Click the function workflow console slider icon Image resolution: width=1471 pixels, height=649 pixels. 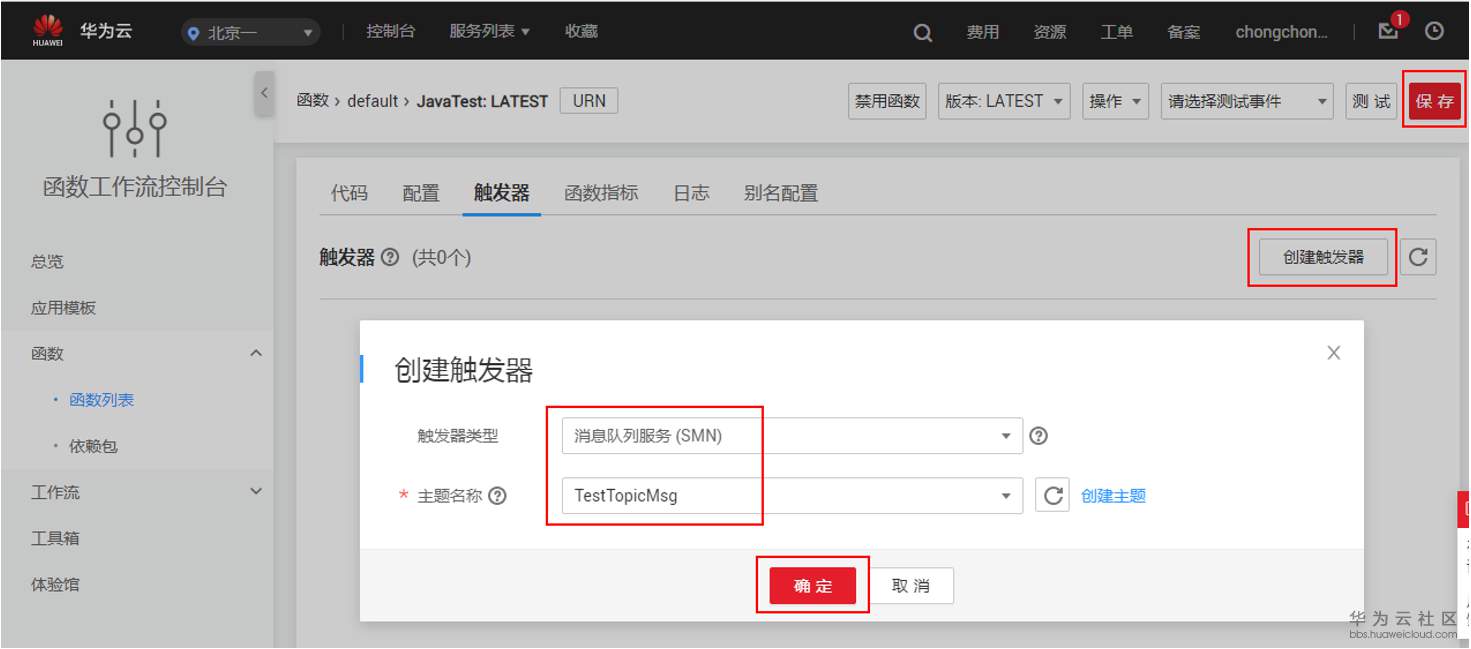[x=135, y=128]
